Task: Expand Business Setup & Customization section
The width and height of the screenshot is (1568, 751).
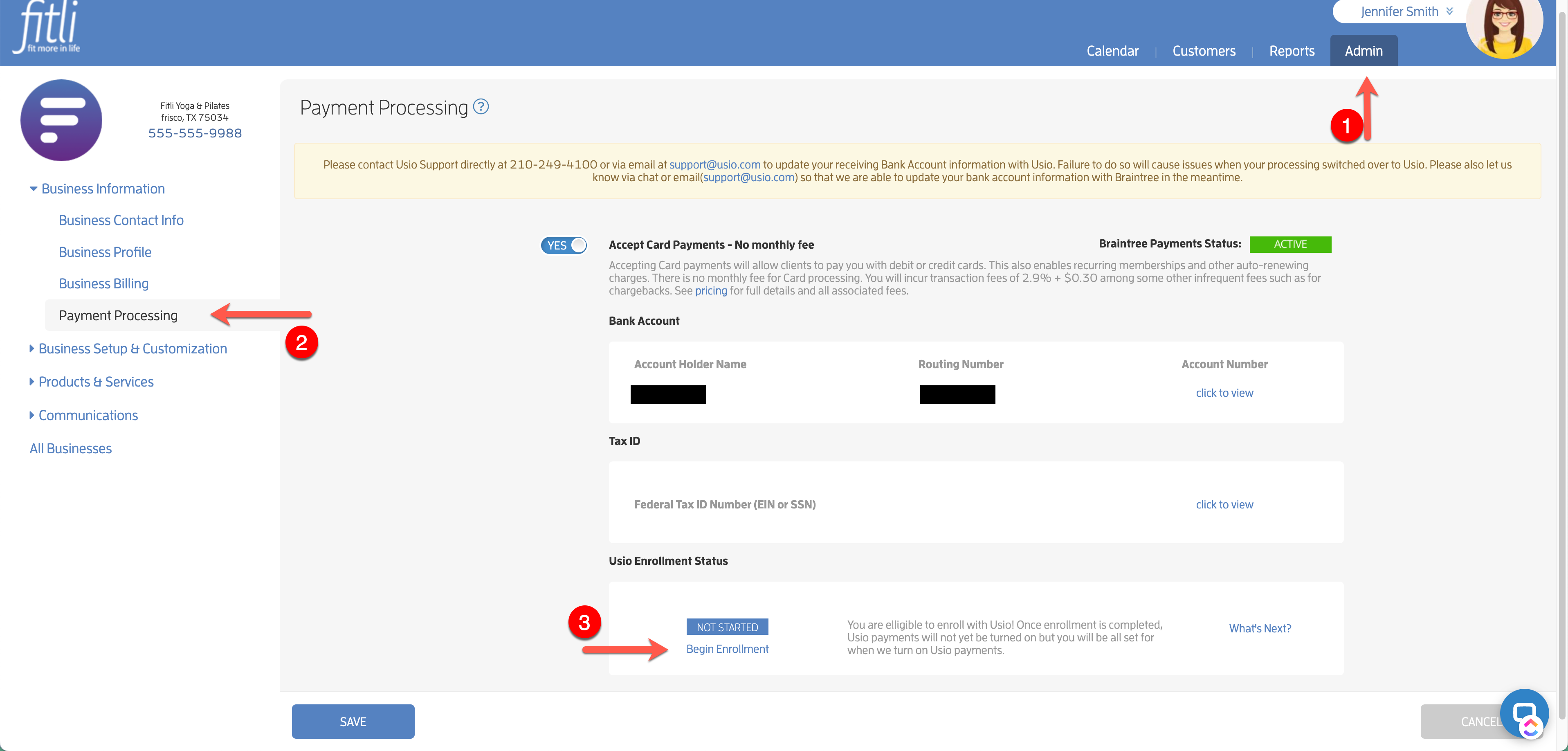Action: (128, 349)
